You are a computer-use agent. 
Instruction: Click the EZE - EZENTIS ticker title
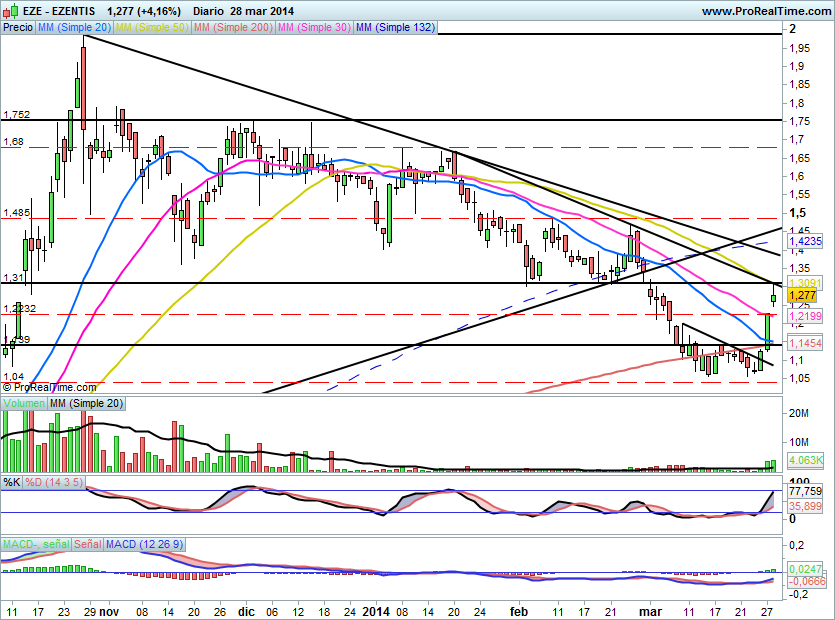(x=59, y=11)
